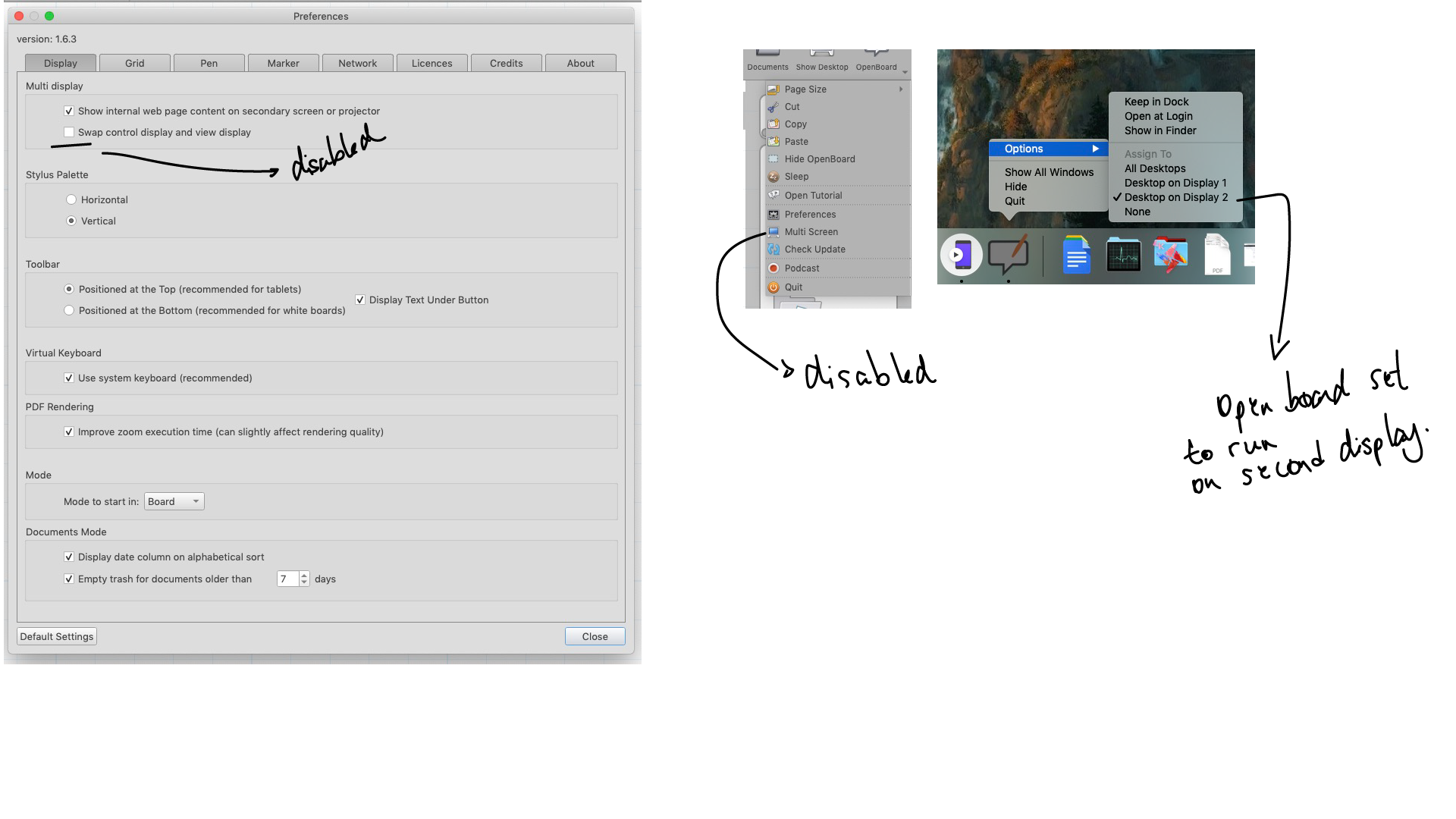Run Check Update
The height and width of the screenshot is (819, 1456).
click(x=814, y=249)
